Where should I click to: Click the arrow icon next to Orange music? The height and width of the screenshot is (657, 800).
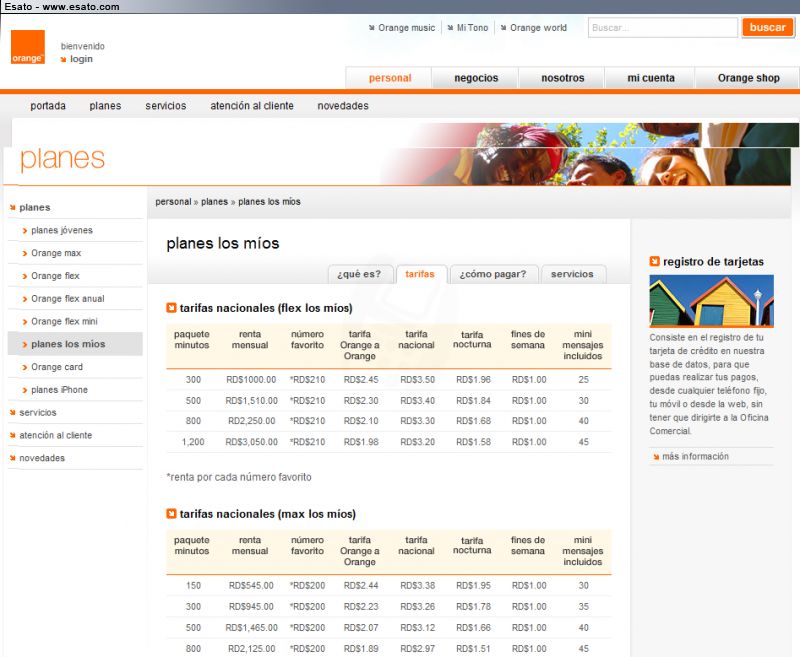point(371,28)
